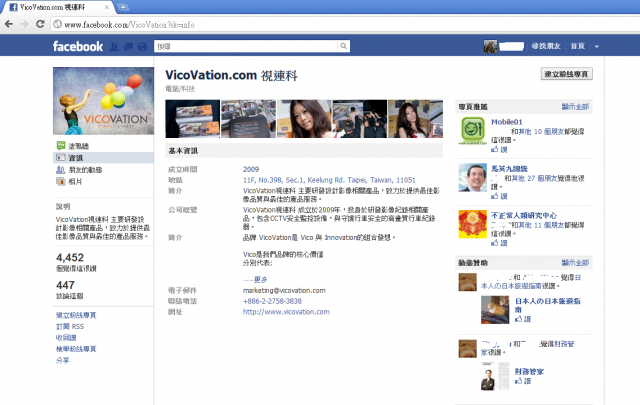Image resolution: width=640 pixels, height=405 pixels.
Task: Click the 建立粉絲專頁 button at top right
Action: click(x=567, y=74)
